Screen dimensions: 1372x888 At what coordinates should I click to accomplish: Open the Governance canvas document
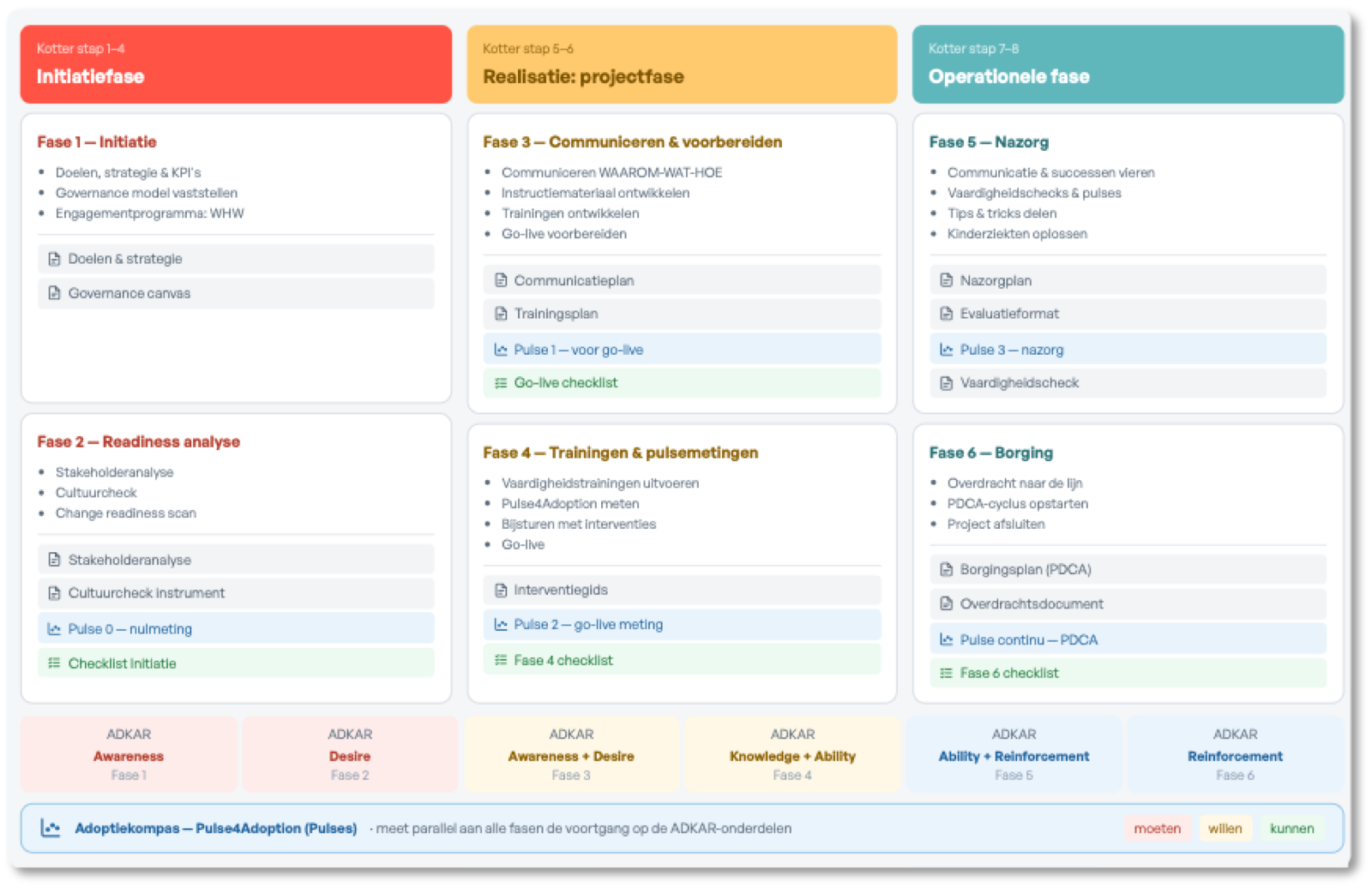pos(236,293)
